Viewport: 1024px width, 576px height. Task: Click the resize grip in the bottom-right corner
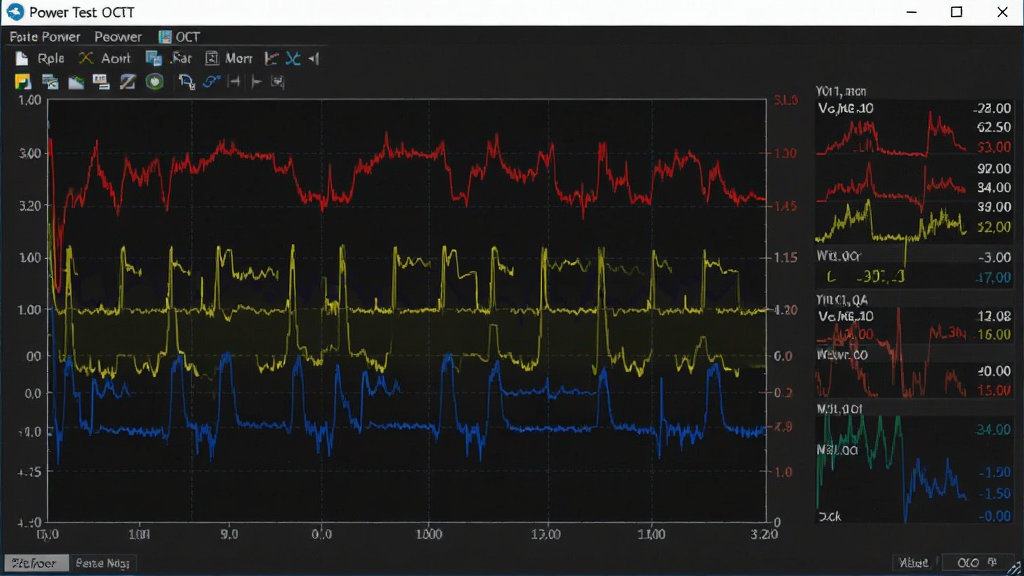1014,568
